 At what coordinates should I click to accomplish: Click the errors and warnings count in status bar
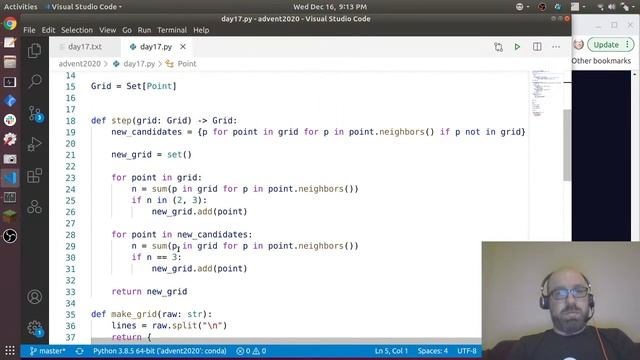(x=251, y=351)
